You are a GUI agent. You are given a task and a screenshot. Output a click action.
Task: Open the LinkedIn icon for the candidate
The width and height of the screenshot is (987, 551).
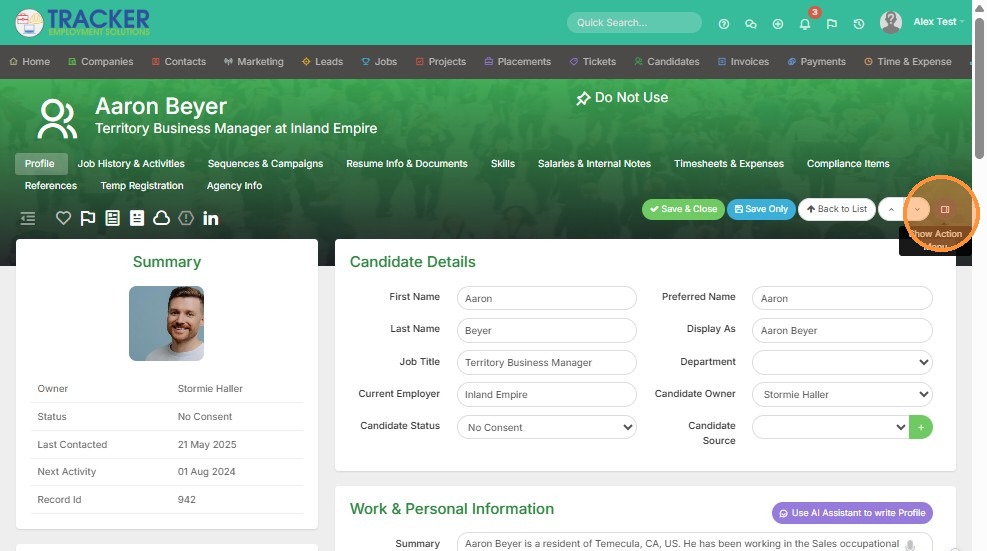211,219
